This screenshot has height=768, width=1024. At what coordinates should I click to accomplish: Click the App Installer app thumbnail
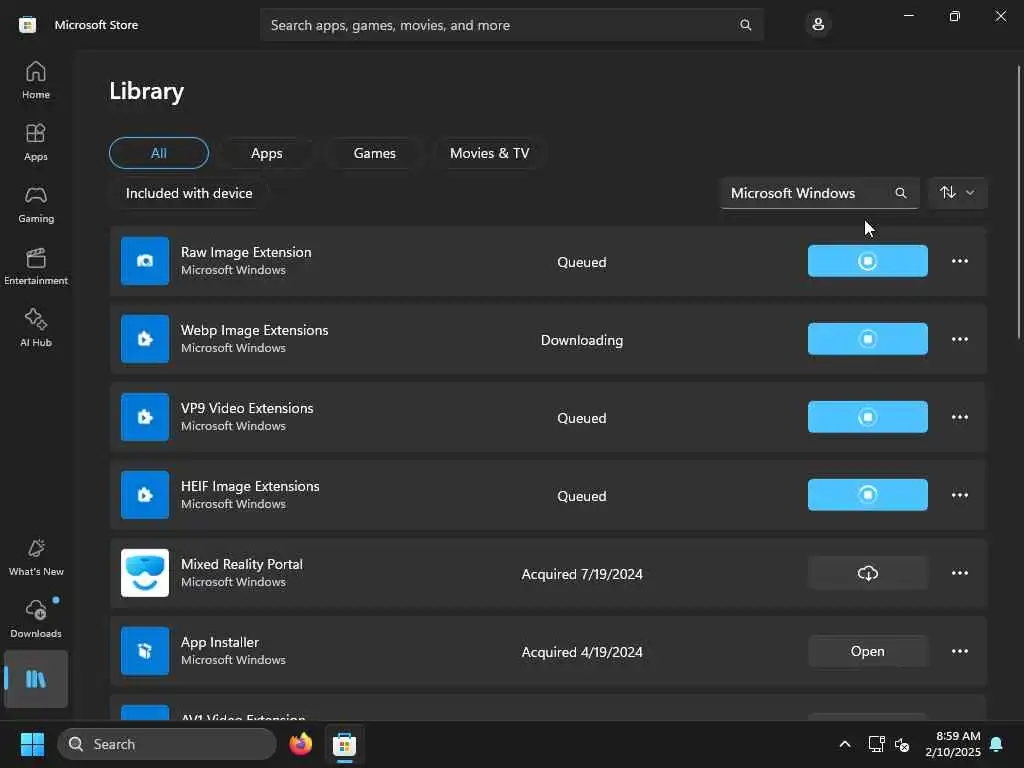[145, 651]
